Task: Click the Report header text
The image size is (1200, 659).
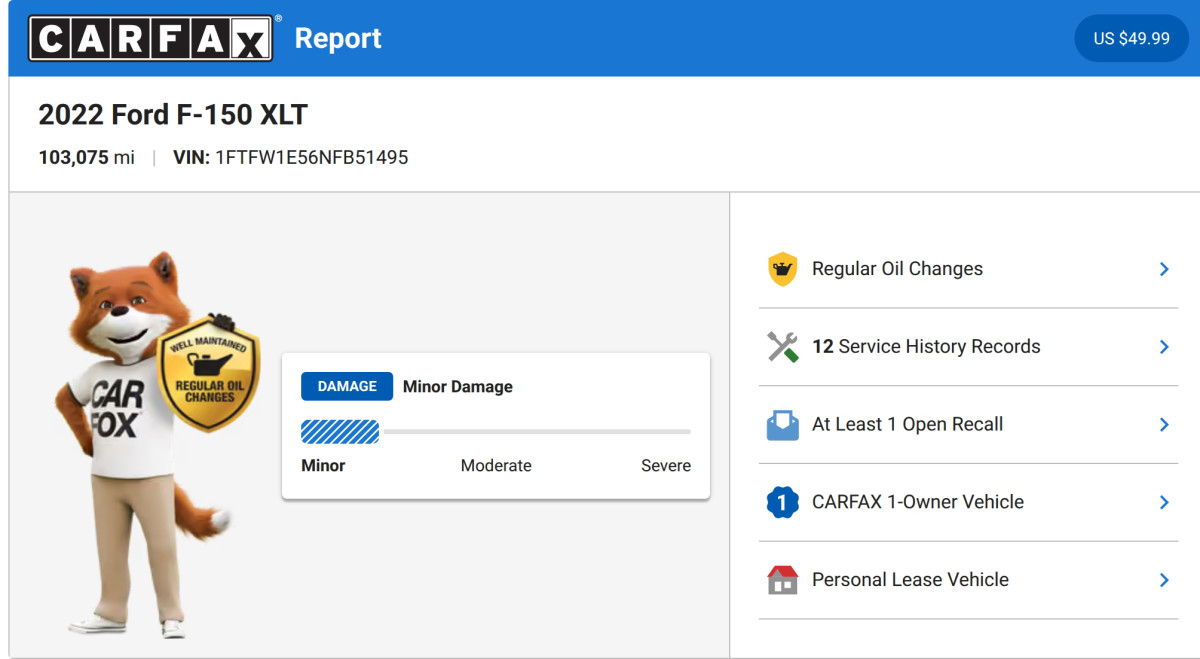Action: [338, 39]
